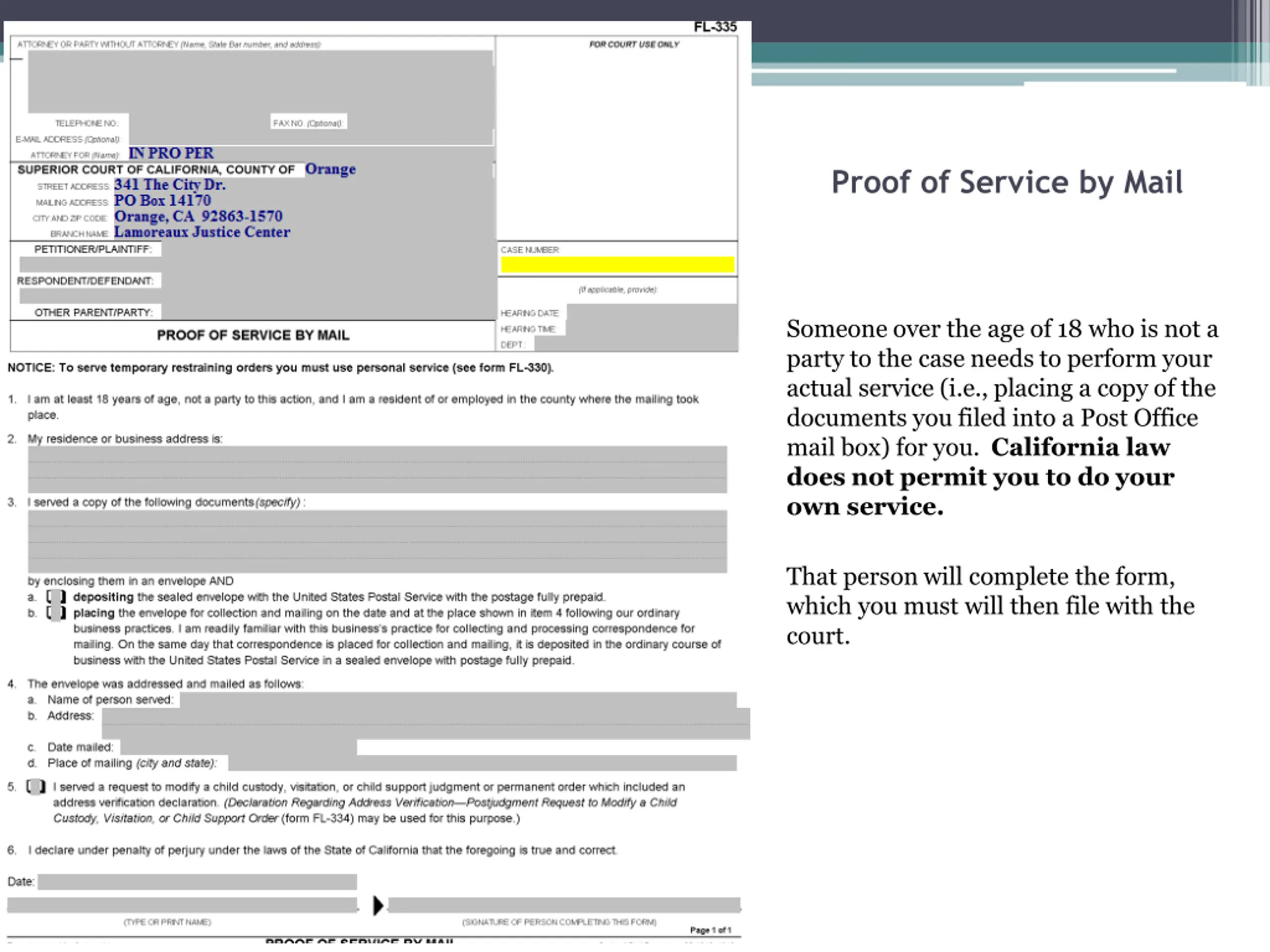This screenshot has height=952, width=1270.
Task: Click 'That person will complete the form' paragraph
Action: click(990, 606)
